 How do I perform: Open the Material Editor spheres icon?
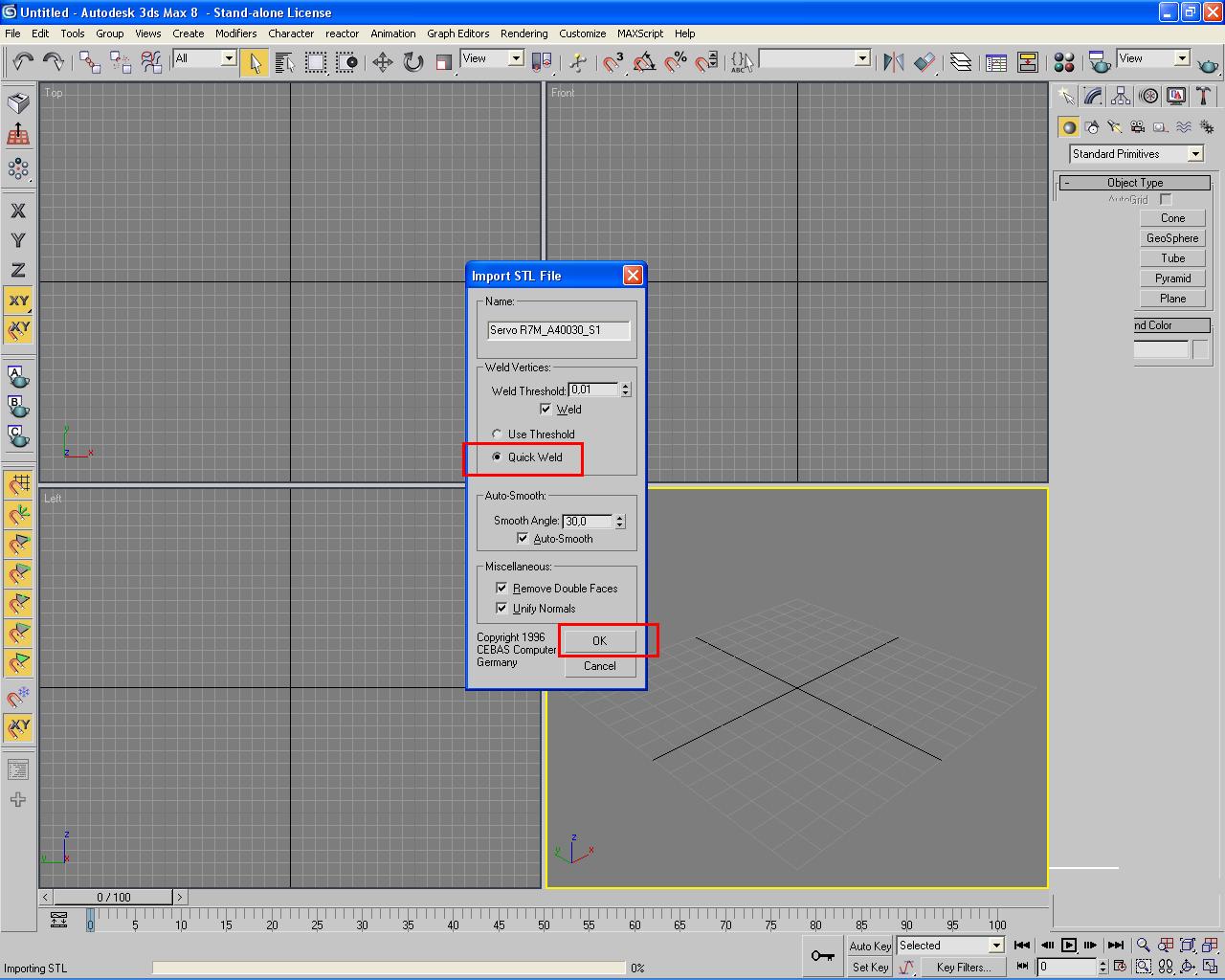(1064, 62)
